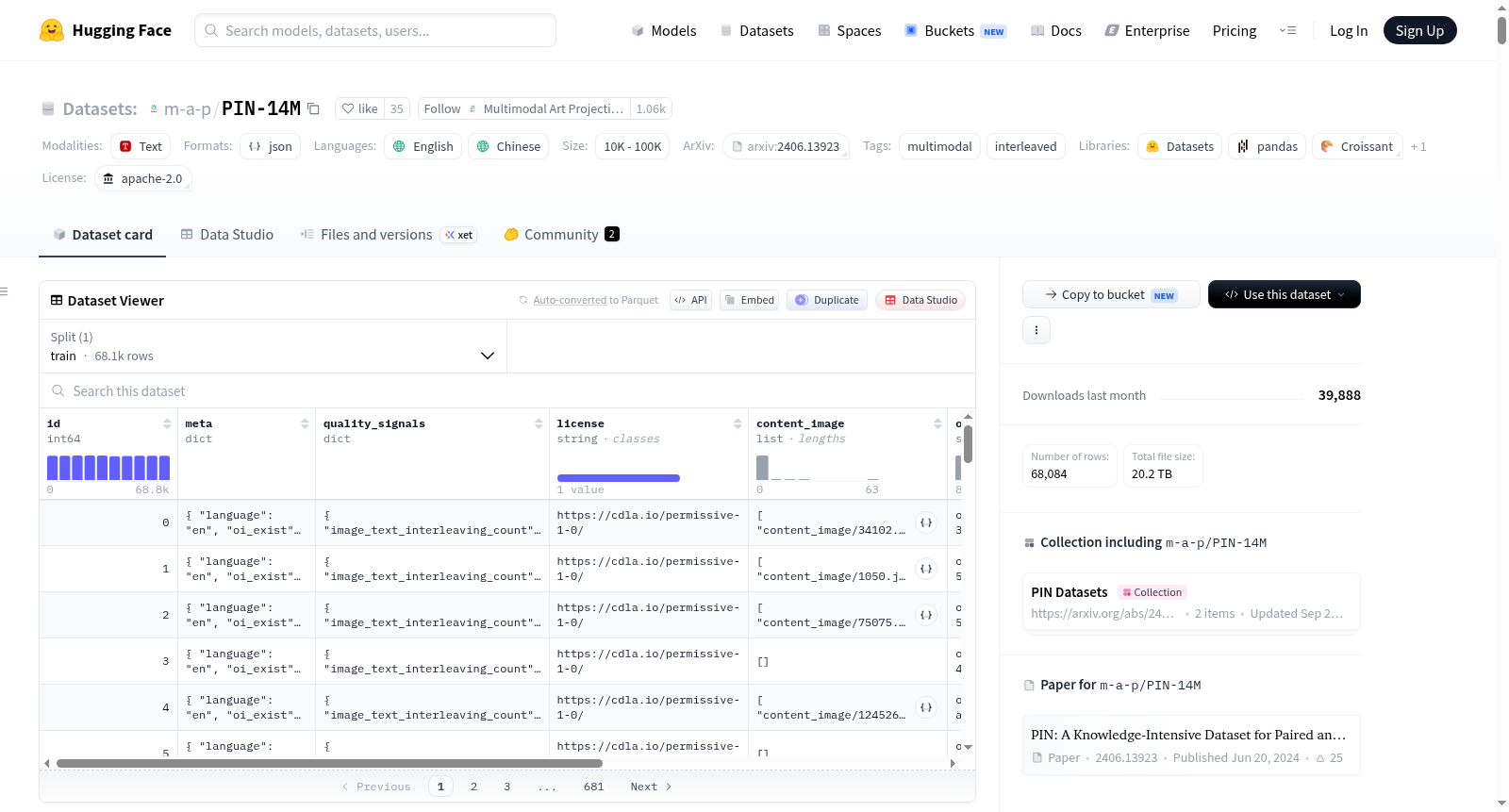1509x812 pixels.
Task: Focus the models and datasets search box
Action: [x=375, y=30]
